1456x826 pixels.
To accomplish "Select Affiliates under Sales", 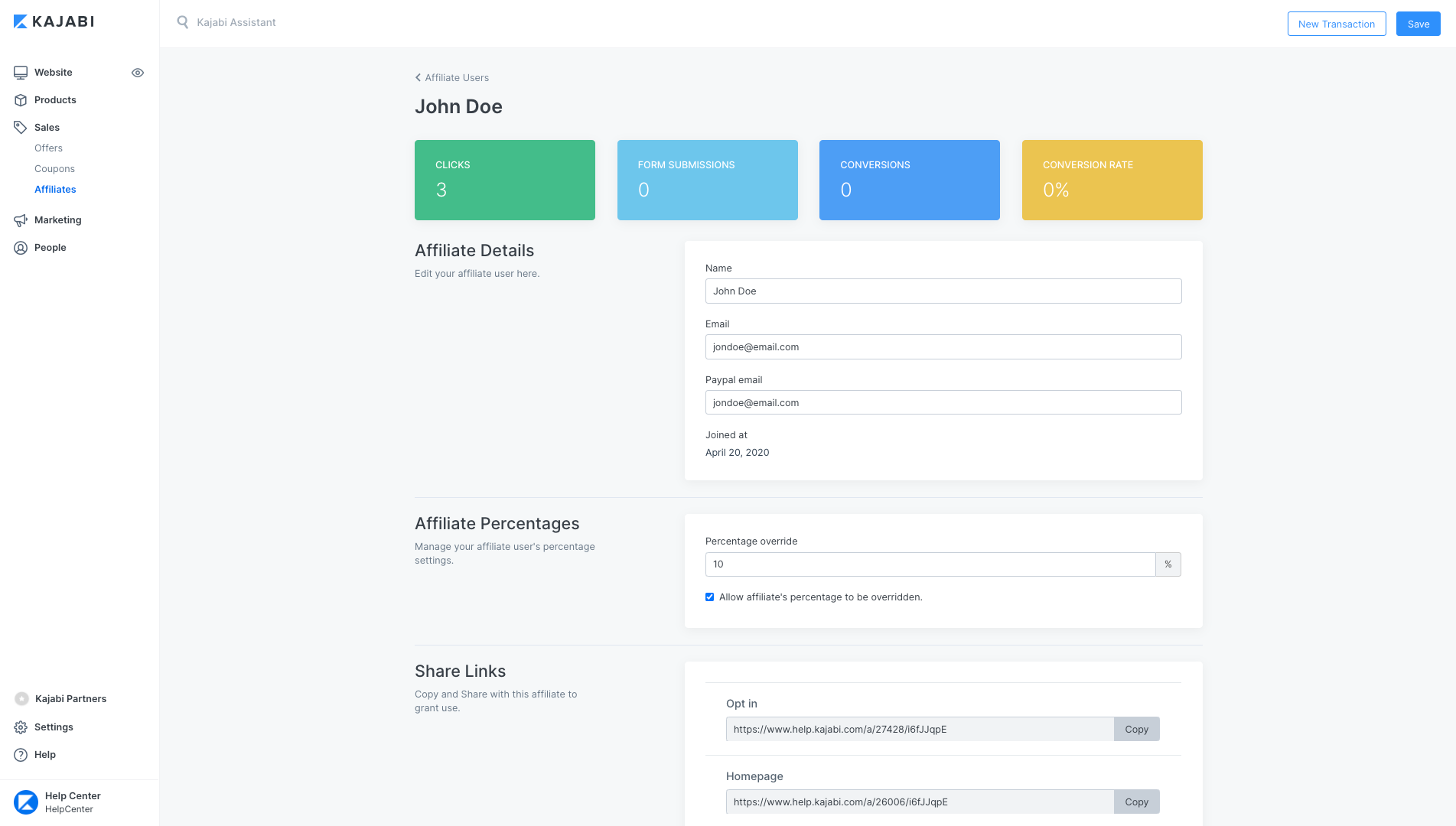I will 55,190.
